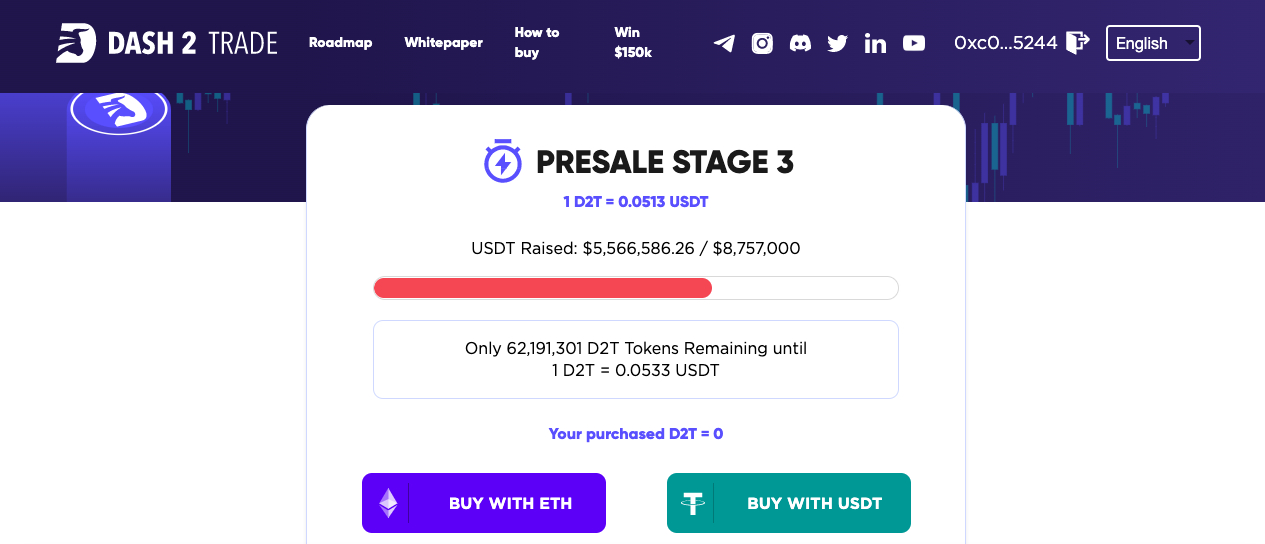
Task: Open the Win $150k link
Action: (633, 43)
